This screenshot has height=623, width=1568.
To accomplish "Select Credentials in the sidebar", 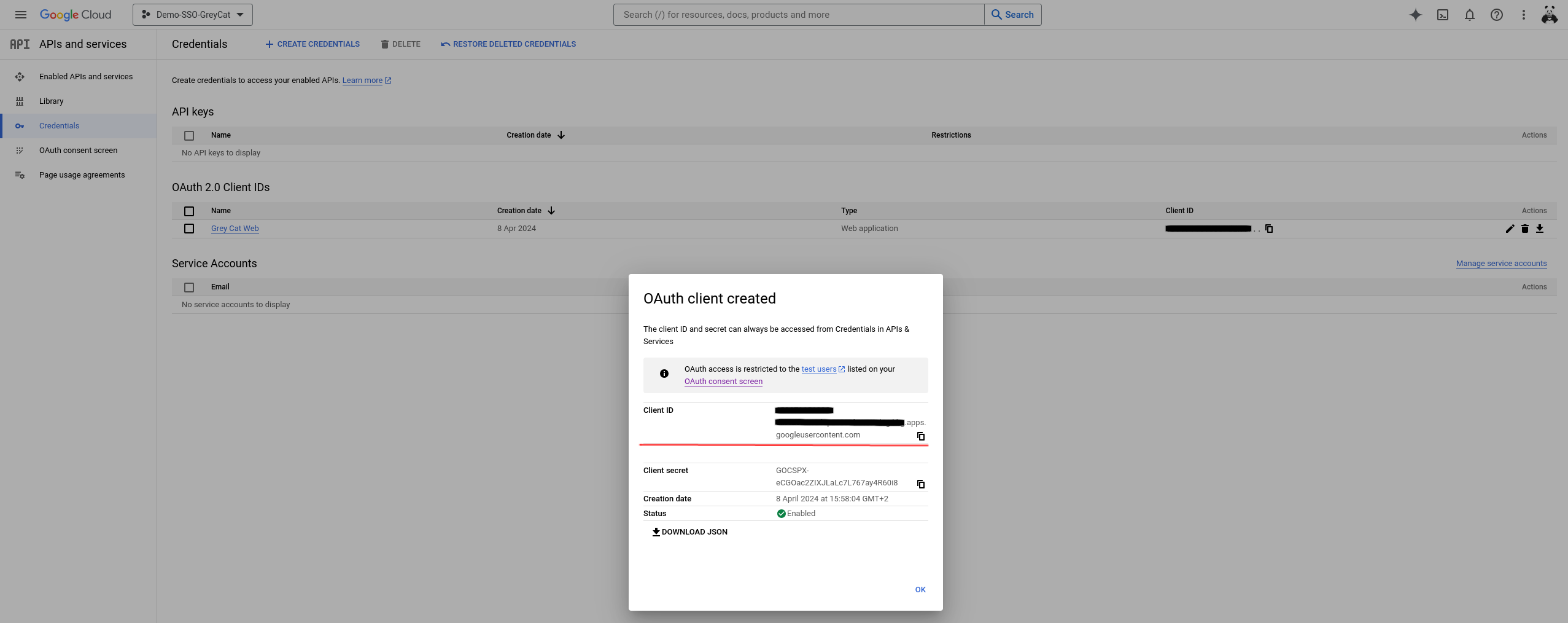I will pos(79,126).
